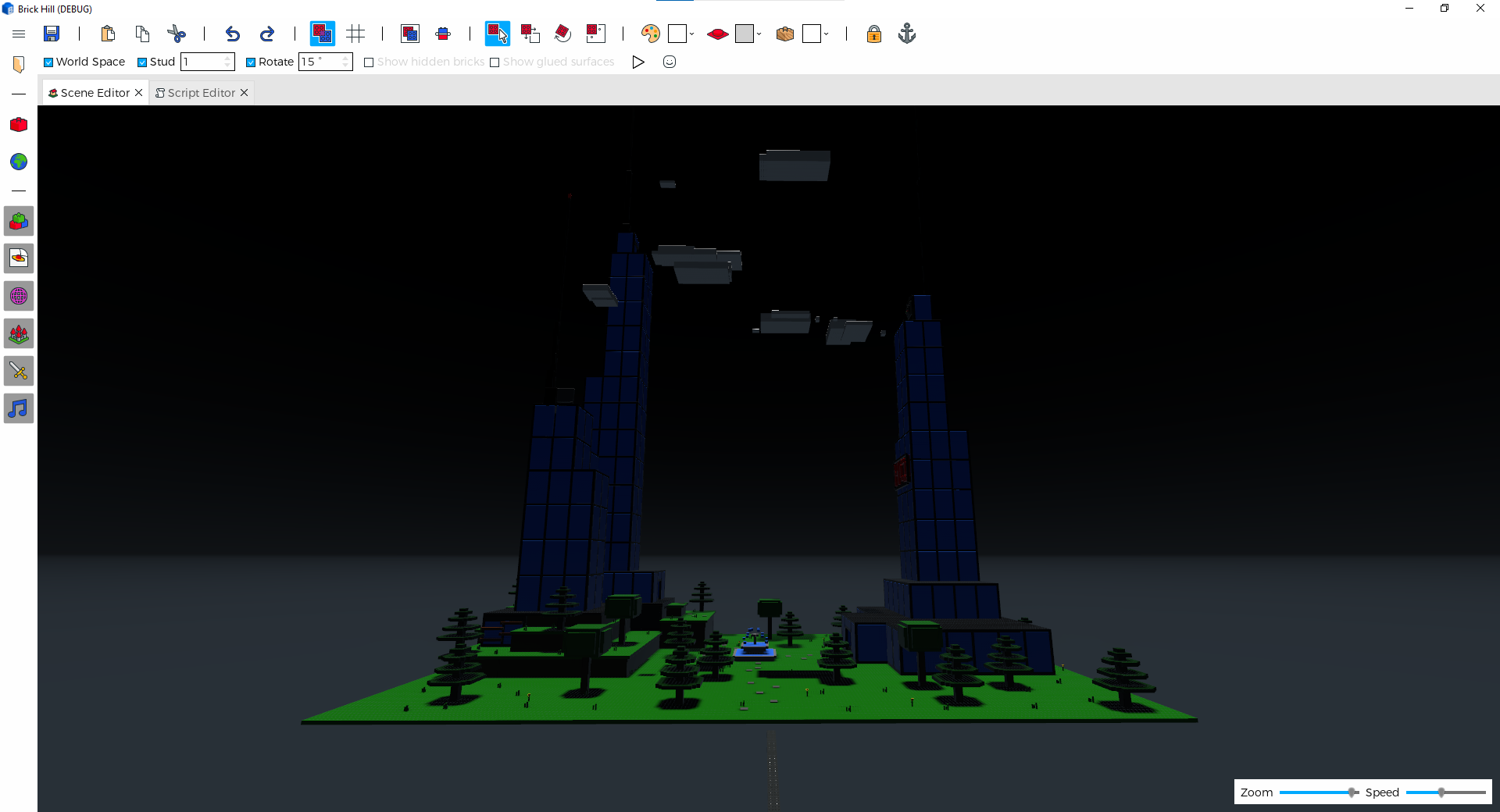The width and height of the screenshot is (1500, 812).
Task: Redo the last action
Action: point(266,34)
